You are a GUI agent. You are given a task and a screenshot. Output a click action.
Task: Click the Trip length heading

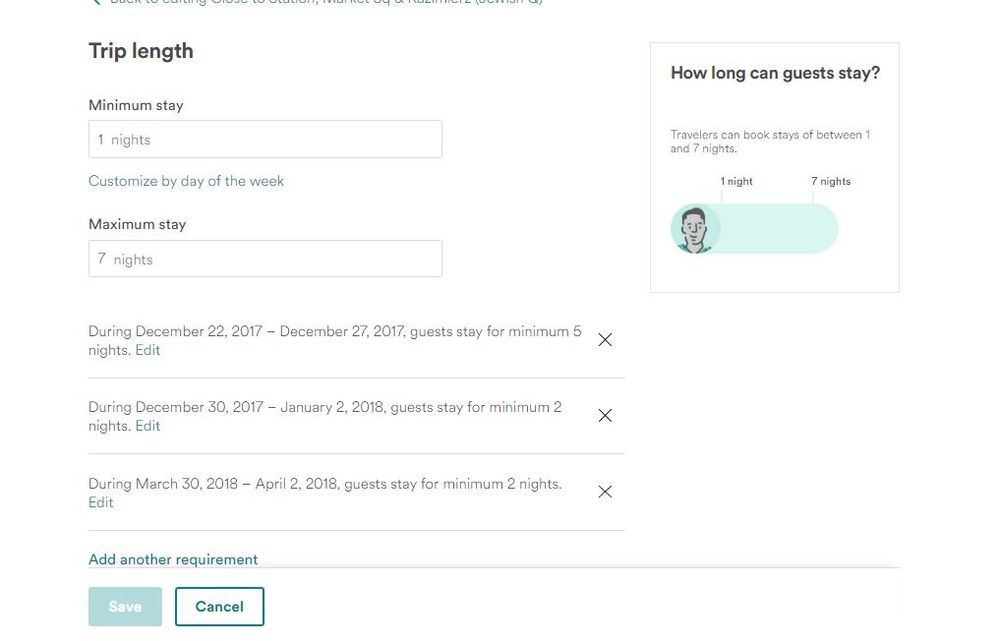tap(141, 51)
